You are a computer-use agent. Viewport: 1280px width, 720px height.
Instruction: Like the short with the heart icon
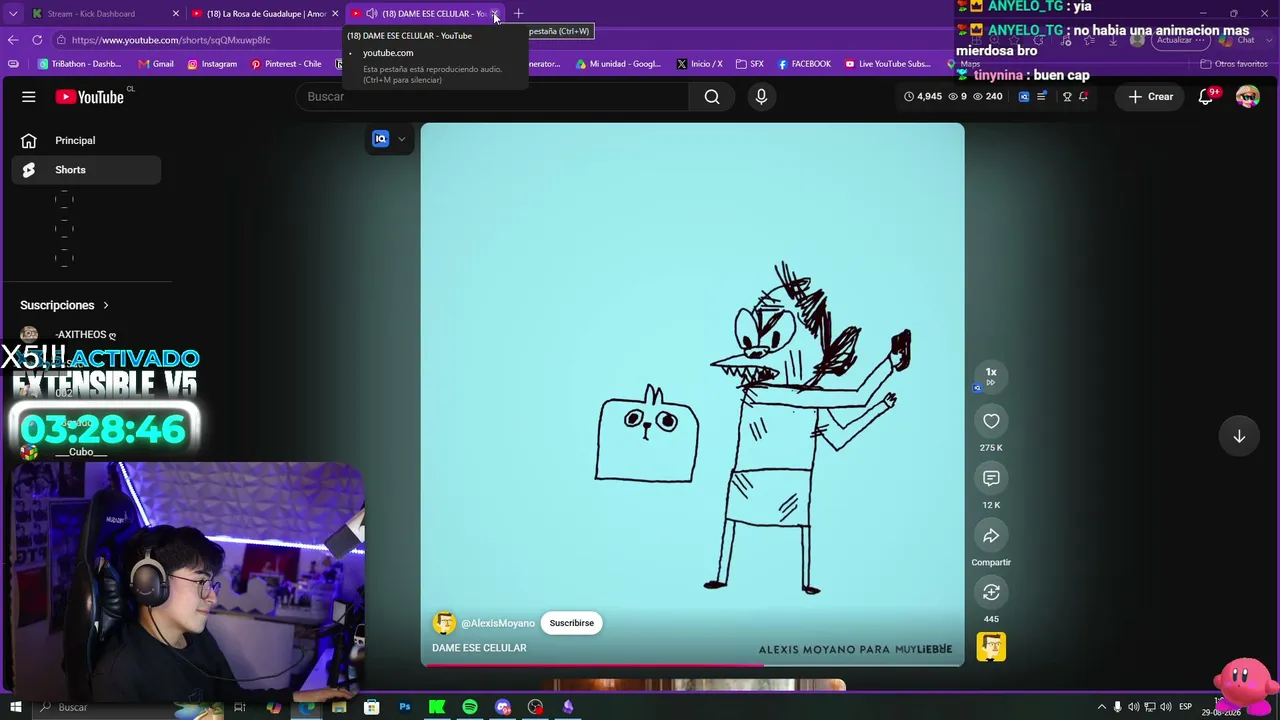tap(991, 421)
